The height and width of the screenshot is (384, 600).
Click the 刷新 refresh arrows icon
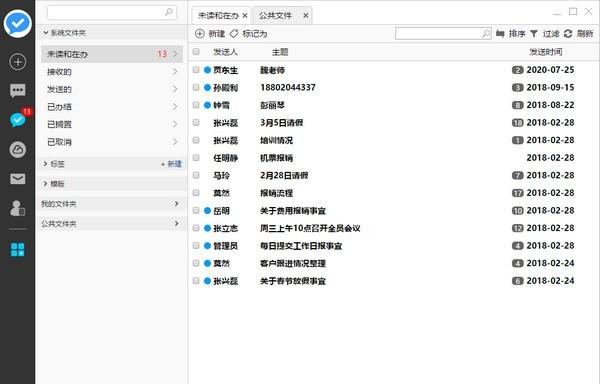pyautogui.click(x=568, y=34)
